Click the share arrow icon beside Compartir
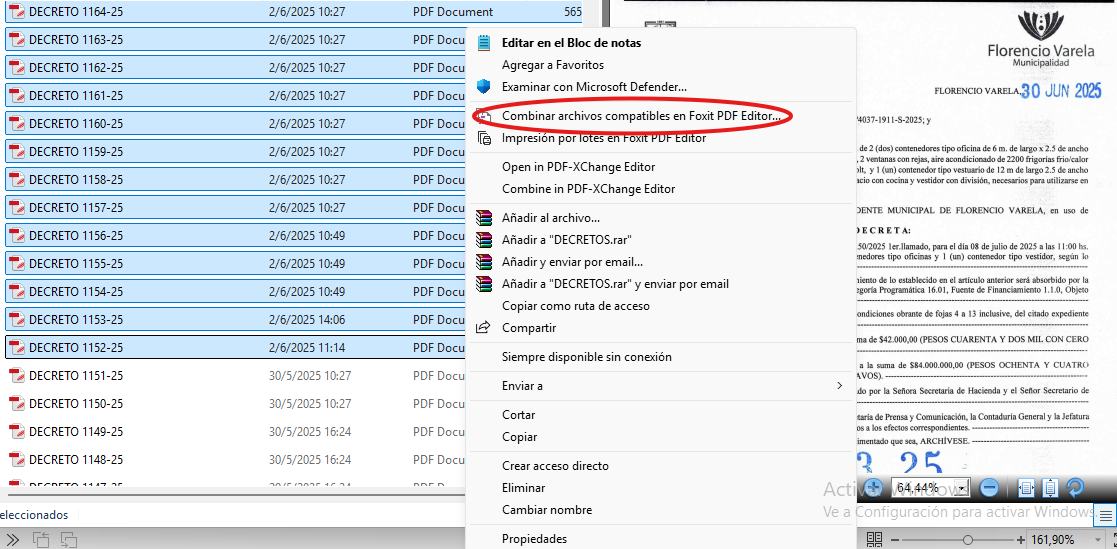The image size is (1117, 549). pyautogui.click(x=484, y=328)
